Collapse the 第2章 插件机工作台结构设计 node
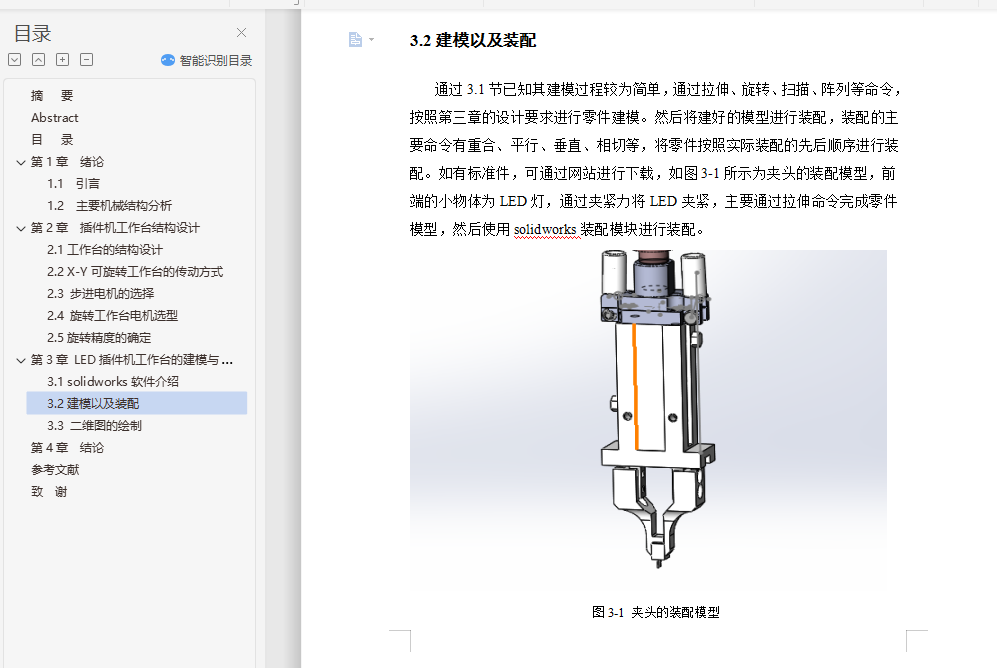 (20, 228)
